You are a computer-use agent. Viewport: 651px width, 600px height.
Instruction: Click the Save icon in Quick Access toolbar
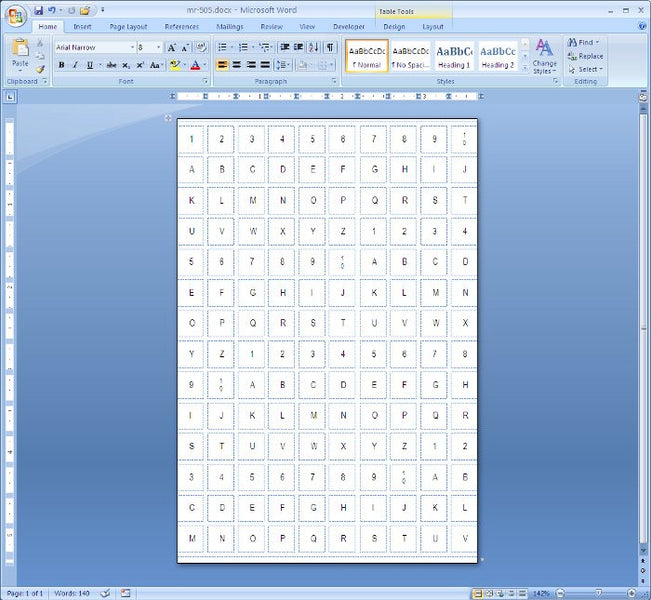[37, 10]
